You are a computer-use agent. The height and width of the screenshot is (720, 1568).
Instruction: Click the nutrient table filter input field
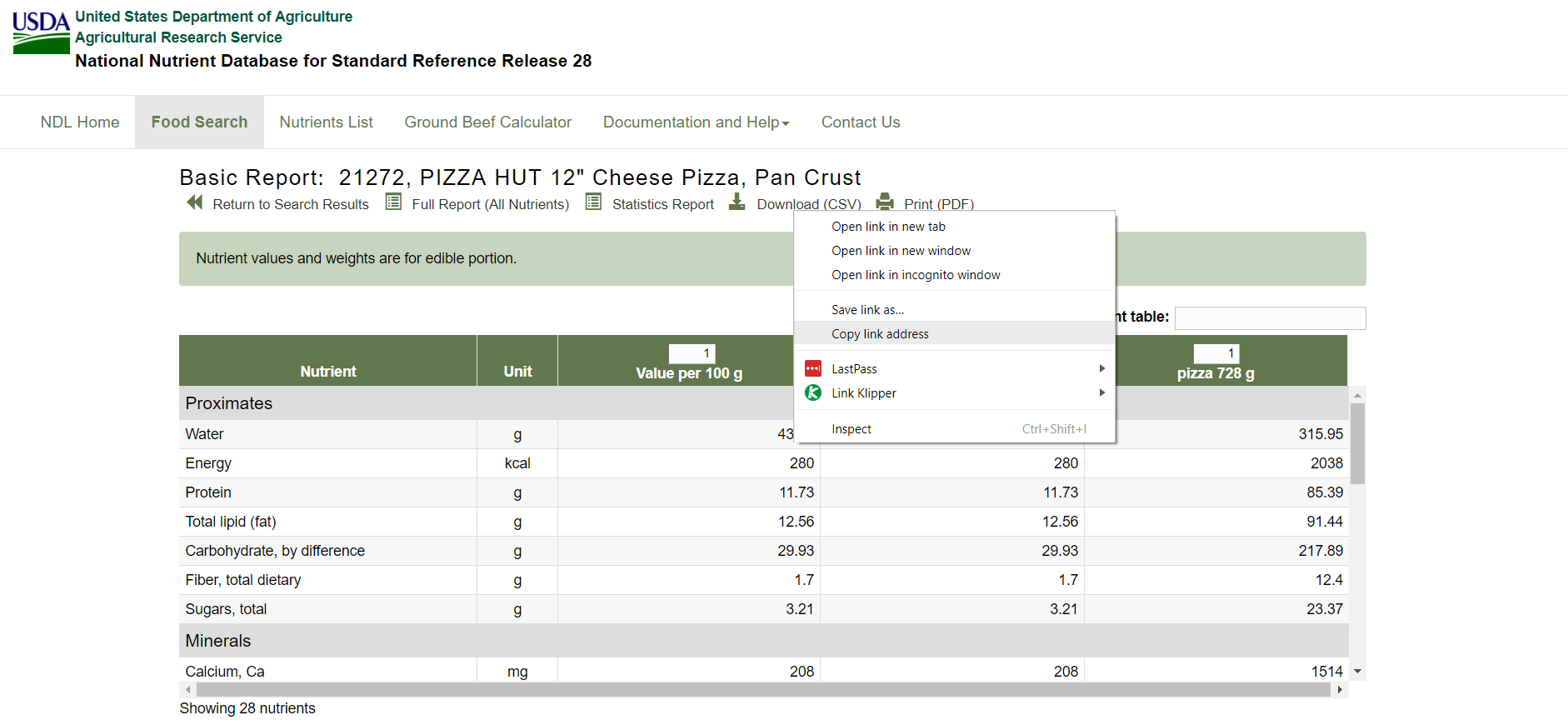tap(1270, 317)
